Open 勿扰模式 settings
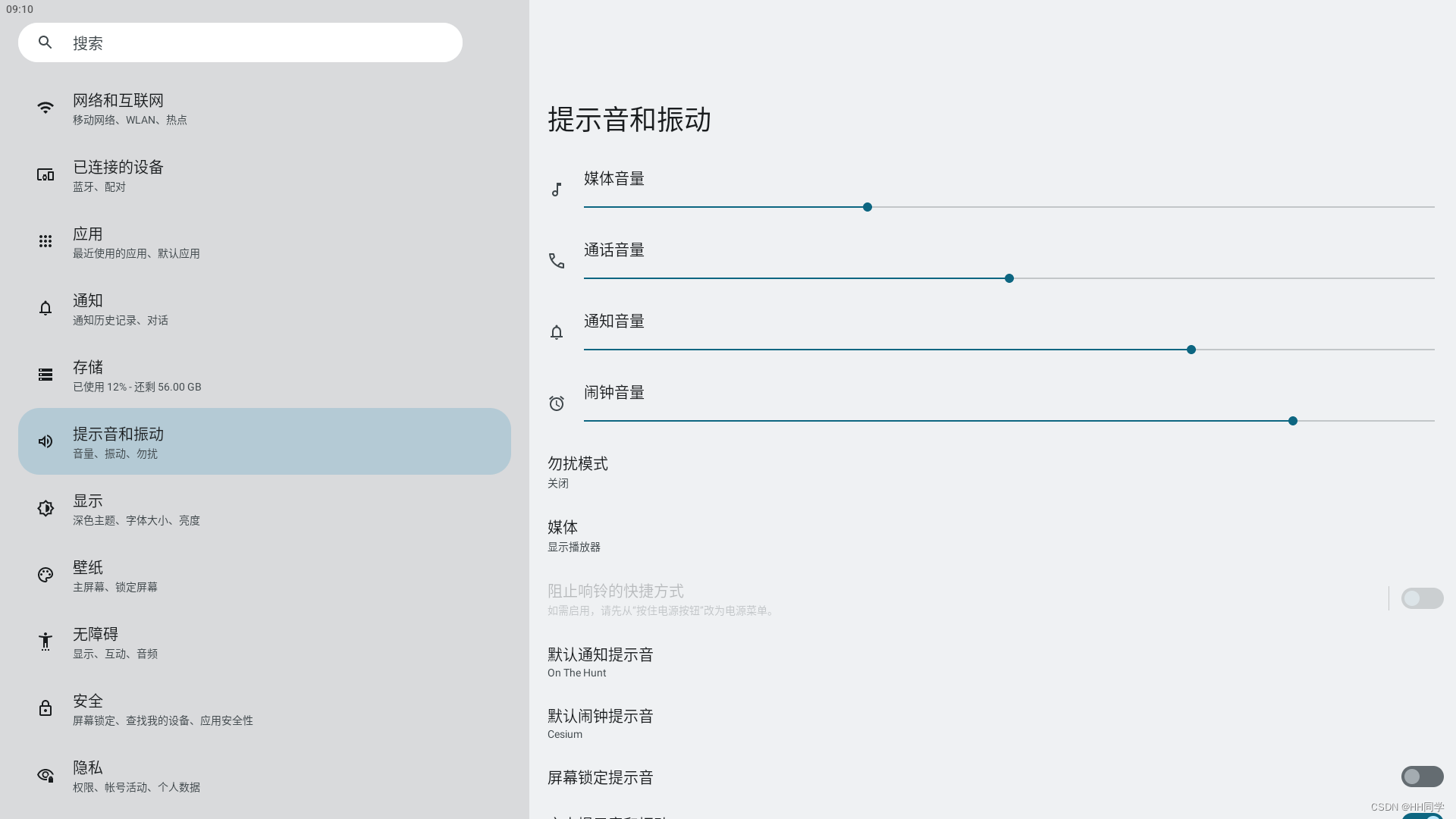1456x819 pixels. point(578,472)
